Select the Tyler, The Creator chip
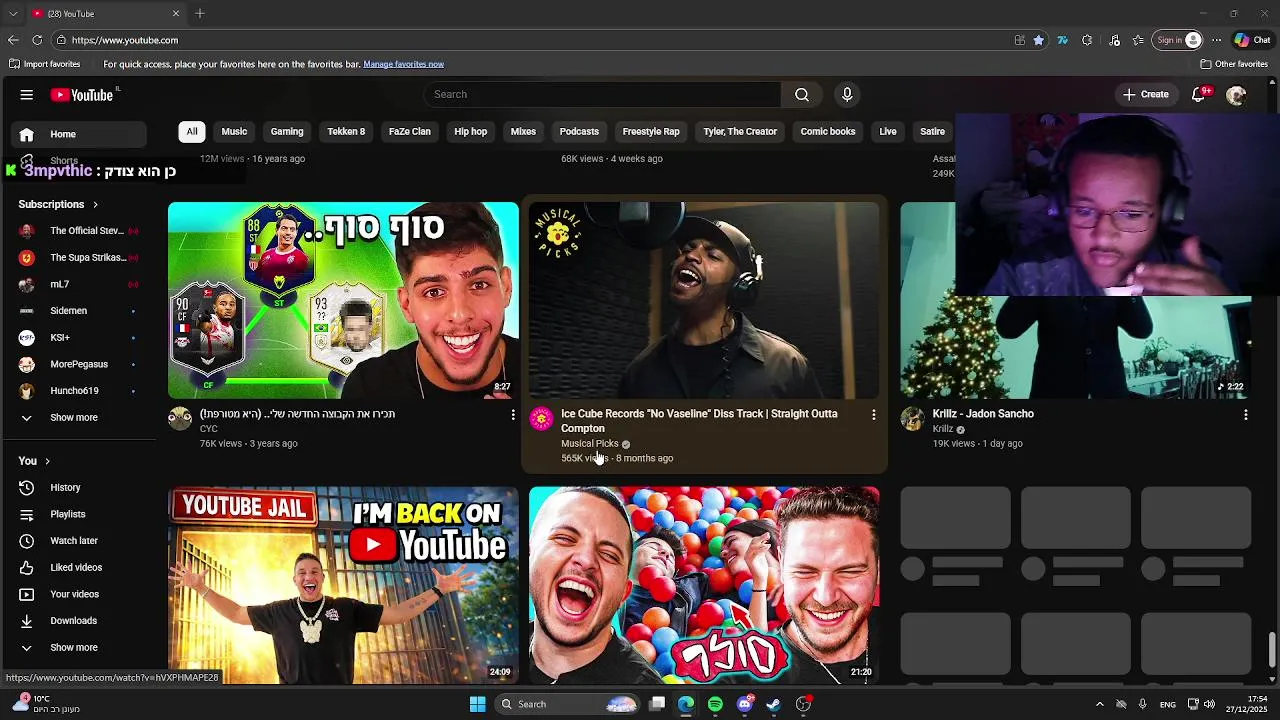The height and width of the screenshot is (720, 1280). tap(740, 131)
